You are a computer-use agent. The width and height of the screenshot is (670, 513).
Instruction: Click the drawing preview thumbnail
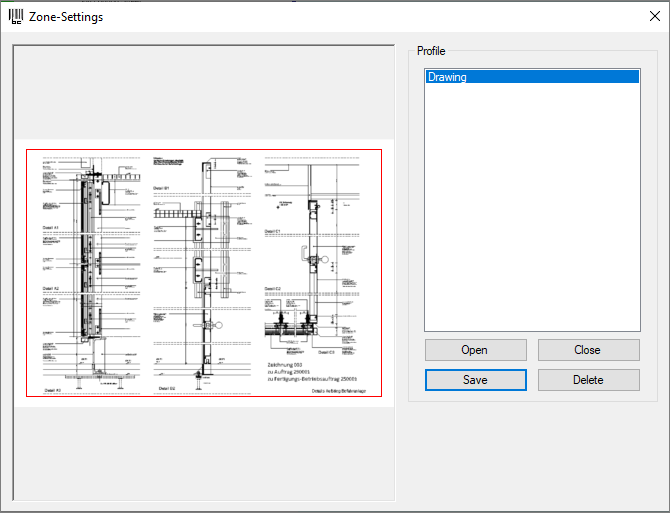pos(204,273)
